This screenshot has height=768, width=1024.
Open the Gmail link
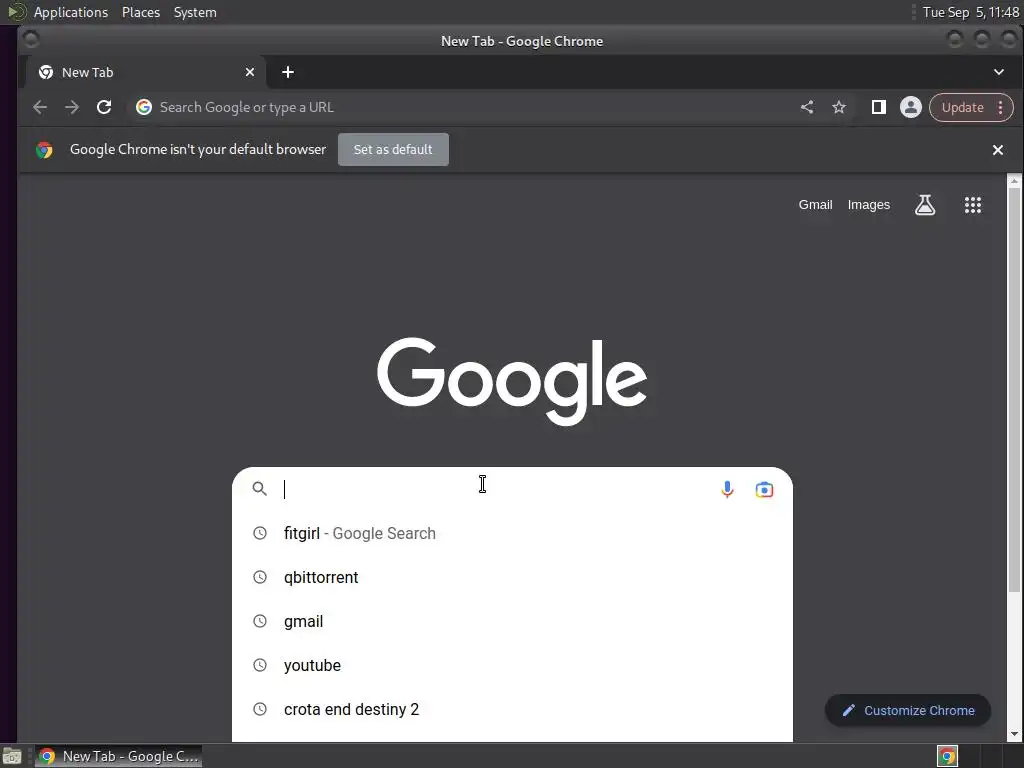(815, 205)
